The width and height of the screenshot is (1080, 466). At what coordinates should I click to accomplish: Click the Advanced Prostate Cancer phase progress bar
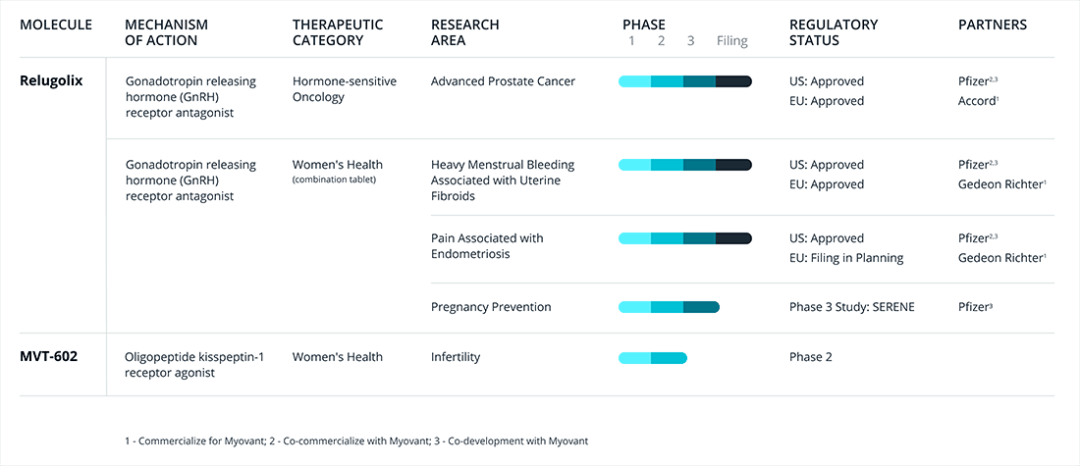tap(685, 81)
